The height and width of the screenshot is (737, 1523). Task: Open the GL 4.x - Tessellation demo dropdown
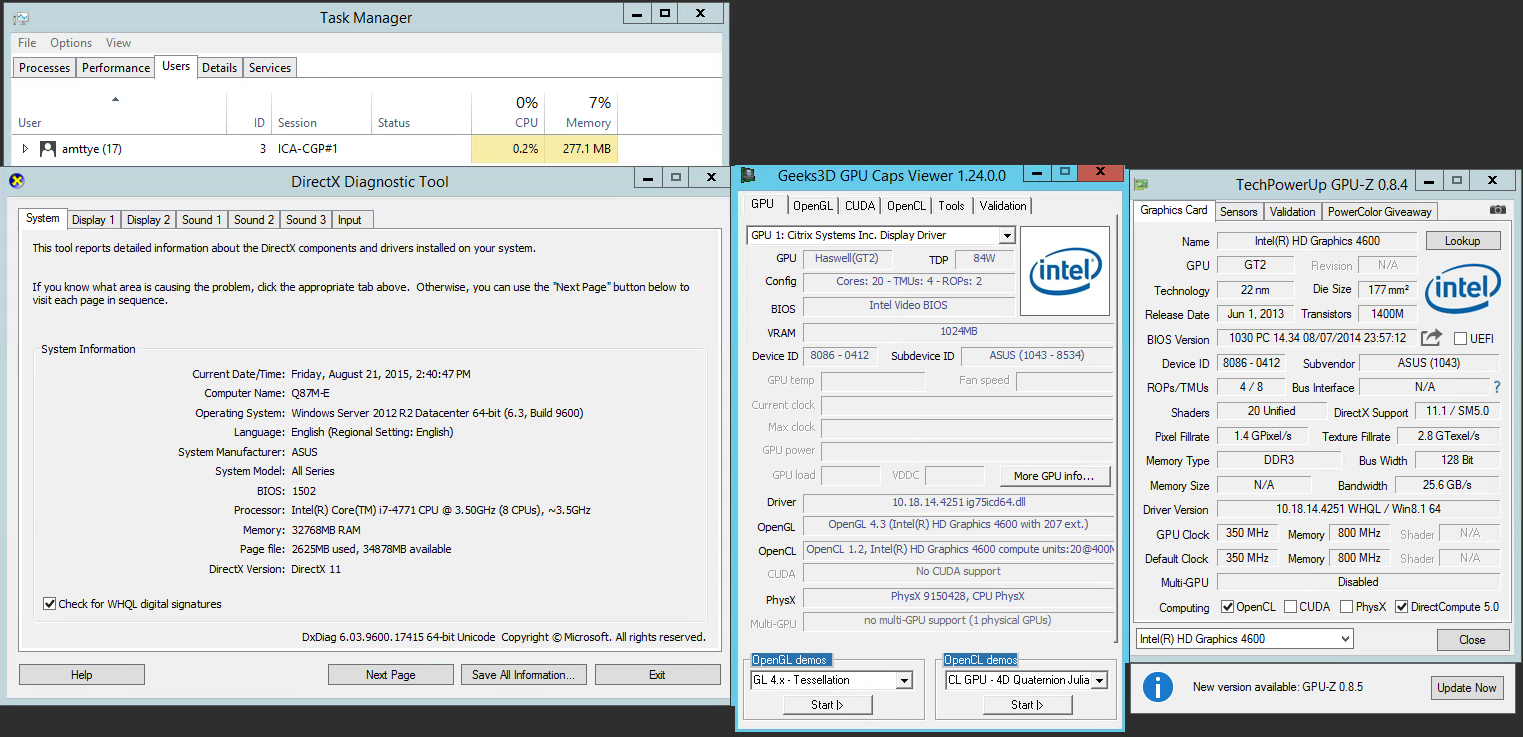904,681
